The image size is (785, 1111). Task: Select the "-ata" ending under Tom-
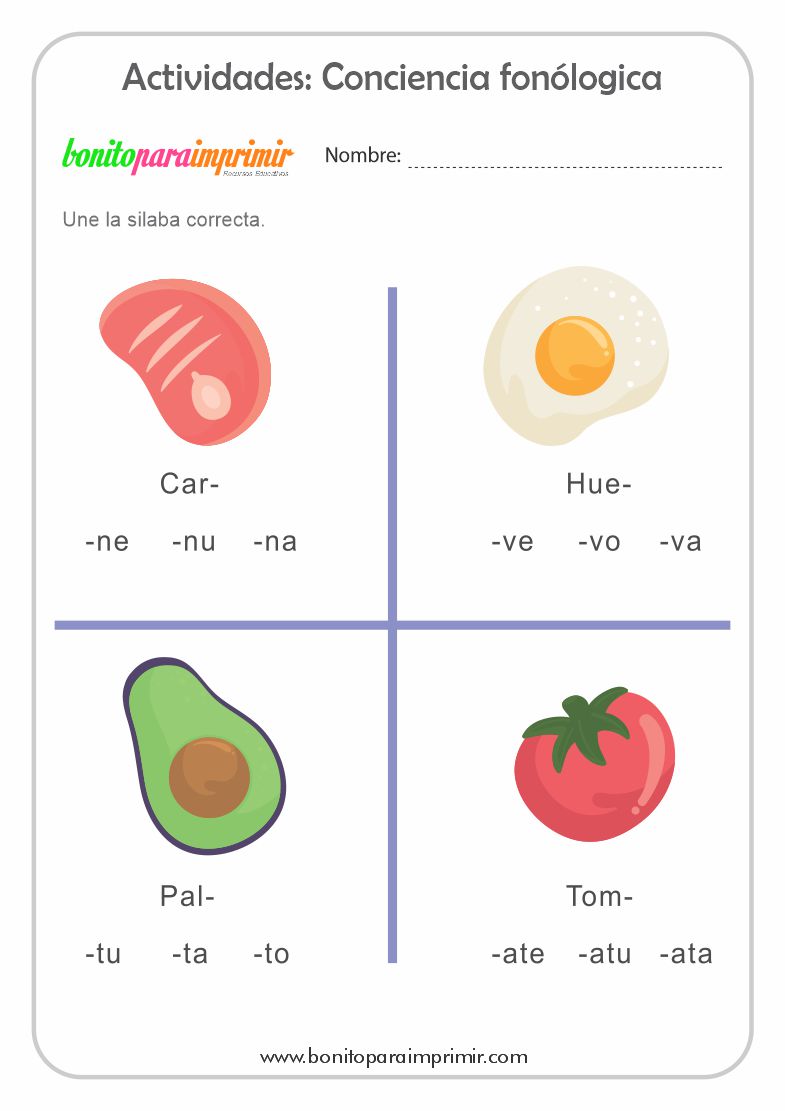pyautogui.click(x=686, y=954)
